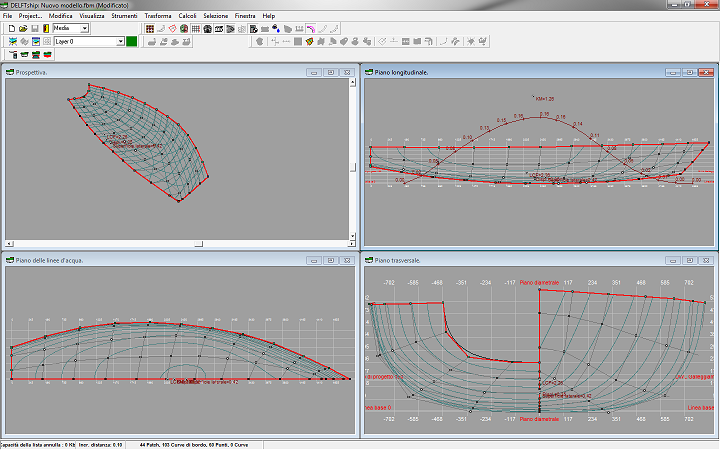Click the Save floppy disk icon
The width and height of the screenshot is (720, 450).
pos(34,28)
